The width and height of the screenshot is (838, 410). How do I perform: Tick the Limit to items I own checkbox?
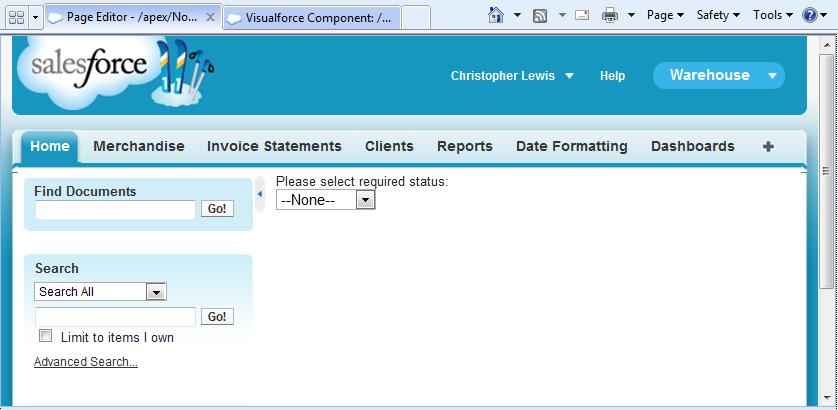pos(46,336)
